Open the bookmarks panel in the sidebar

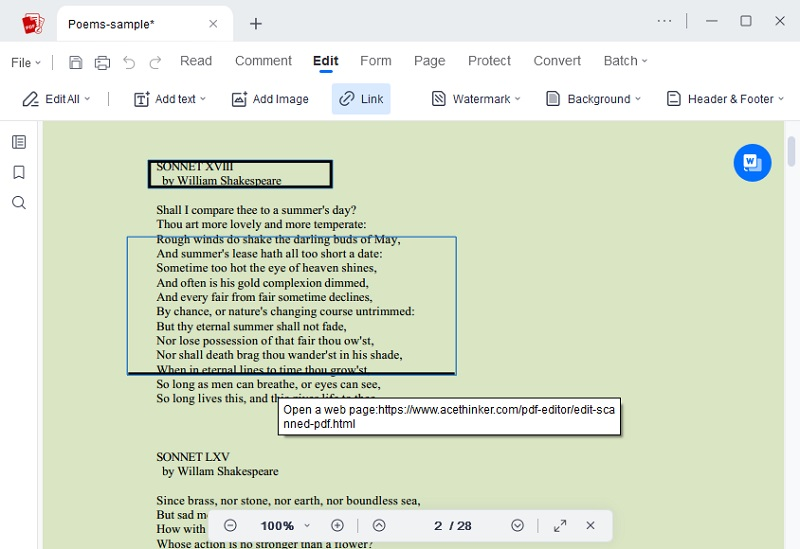tap(19, 172)
